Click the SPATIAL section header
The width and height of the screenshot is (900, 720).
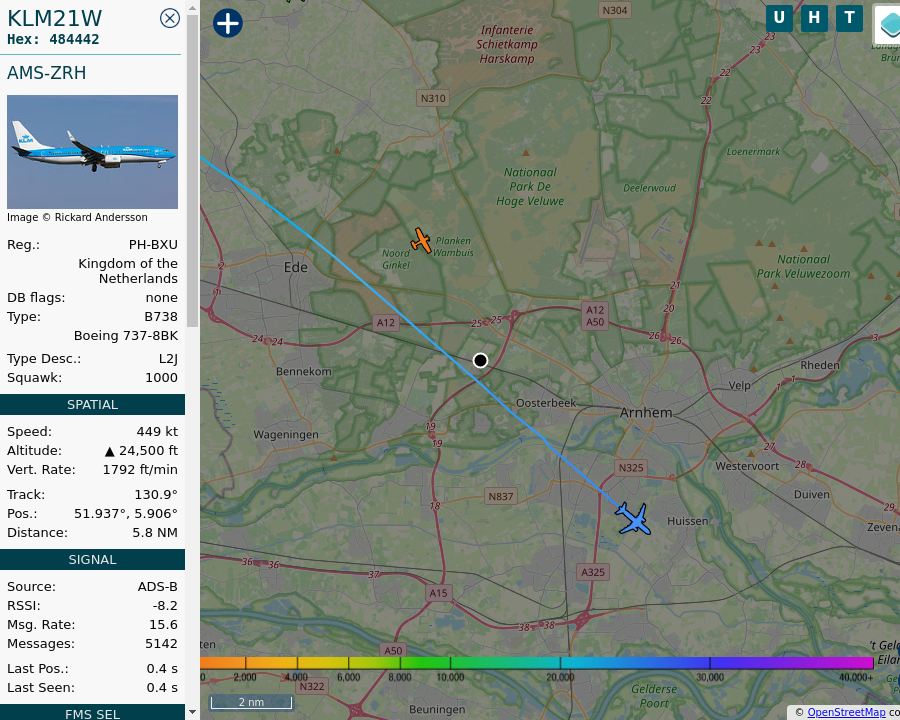(92, 404)
